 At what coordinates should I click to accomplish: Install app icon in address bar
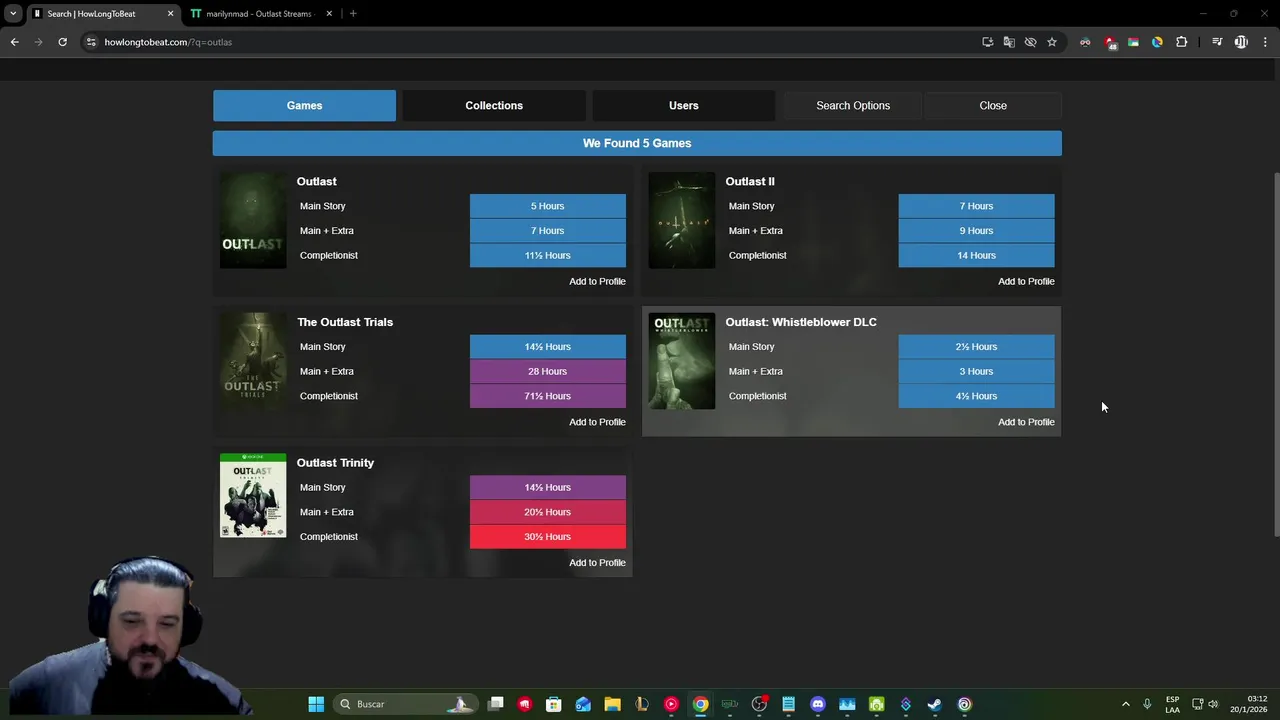click(x=987, y=42)
